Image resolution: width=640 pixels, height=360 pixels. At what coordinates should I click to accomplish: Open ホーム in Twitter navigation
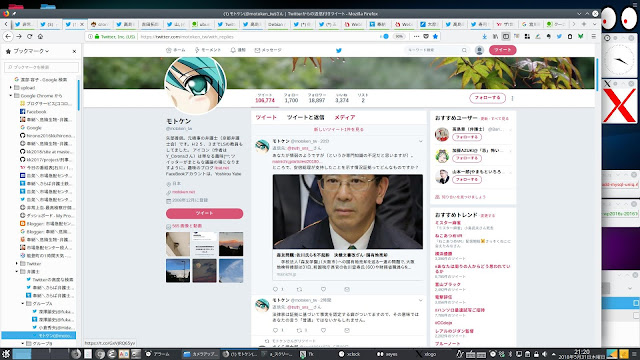pyautogui.click(x=176, y=50)
